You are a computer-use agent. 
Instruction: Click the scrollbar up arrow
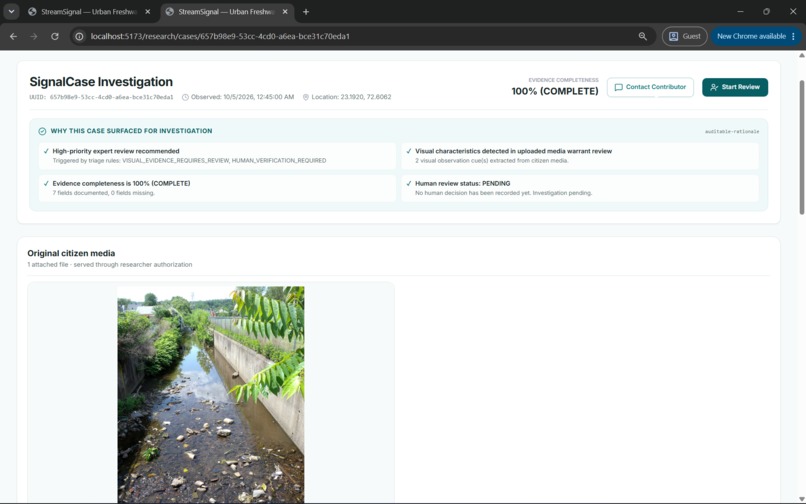pos(801,56)
